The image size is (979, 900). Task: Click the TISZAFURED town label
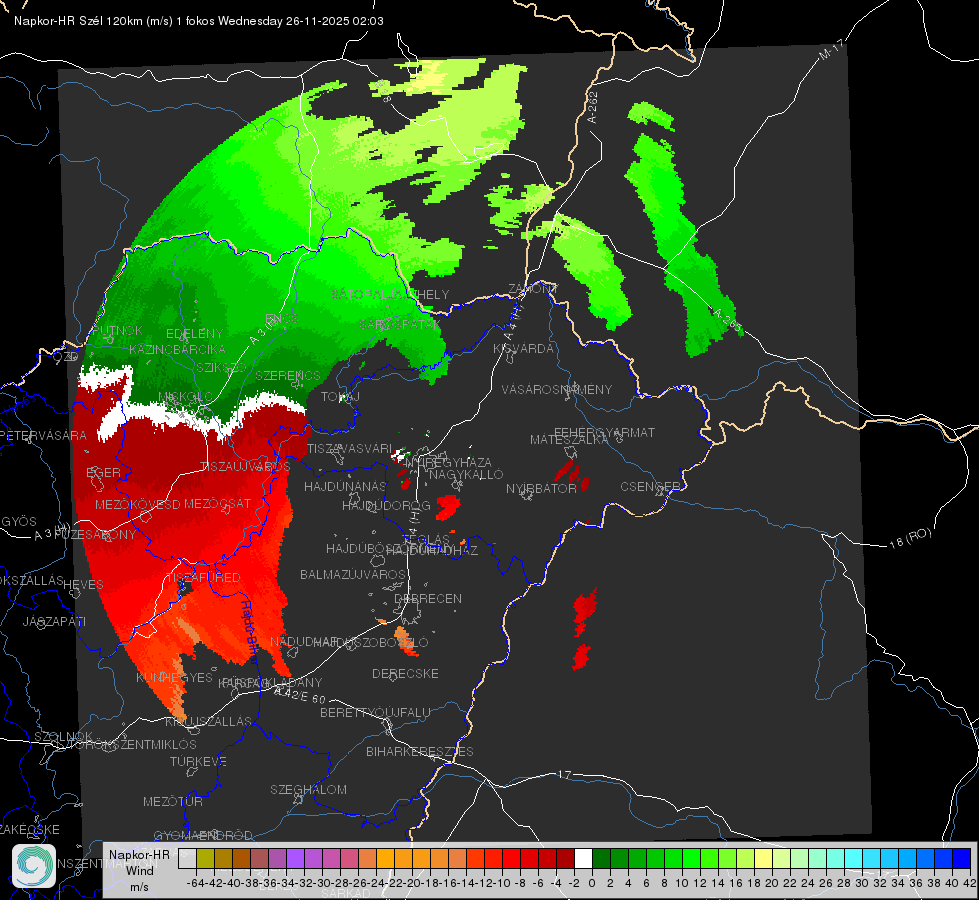tap(203, 578)
